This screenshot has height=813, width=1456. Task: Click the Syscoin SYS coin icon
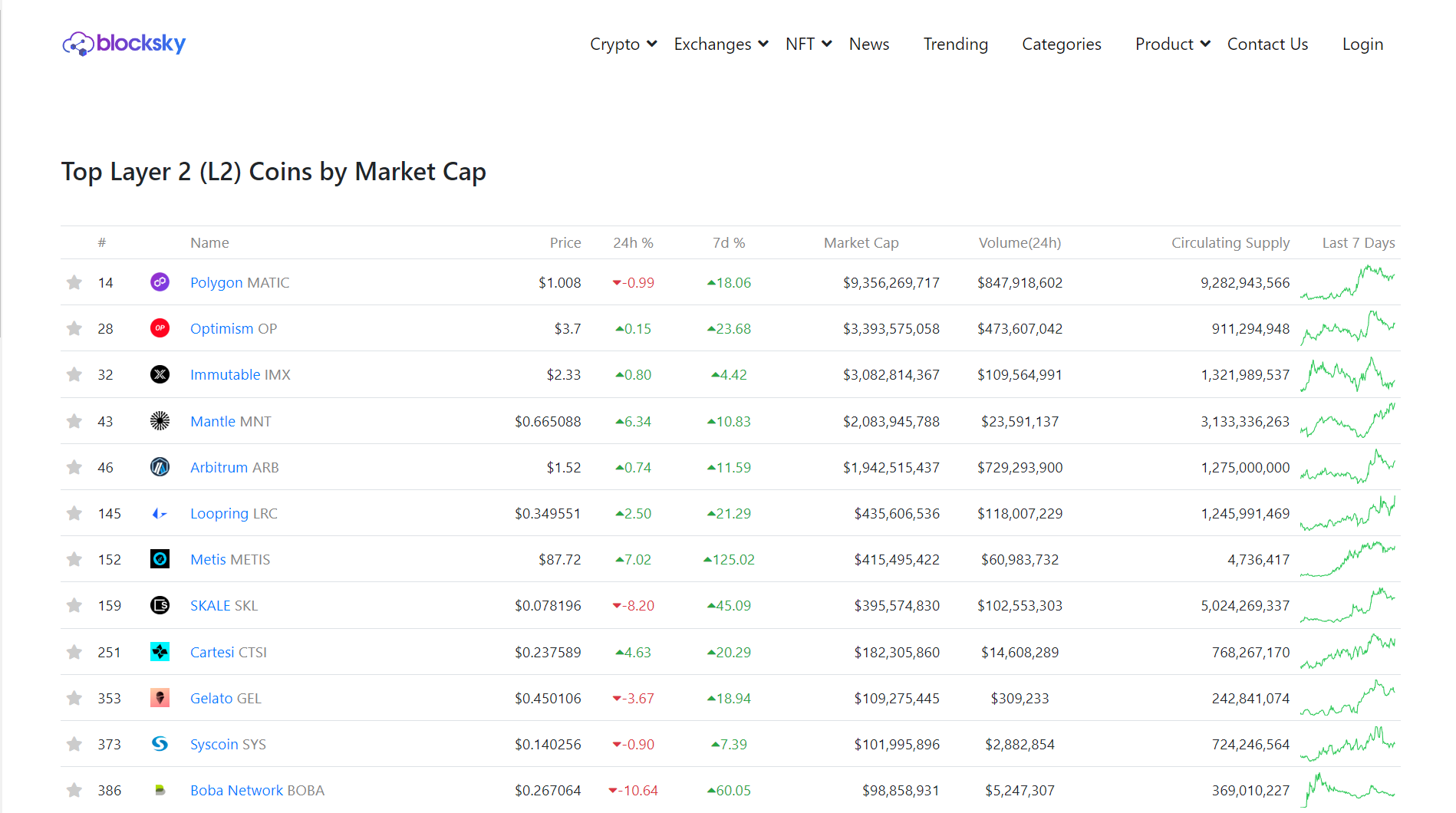point(160,744)
